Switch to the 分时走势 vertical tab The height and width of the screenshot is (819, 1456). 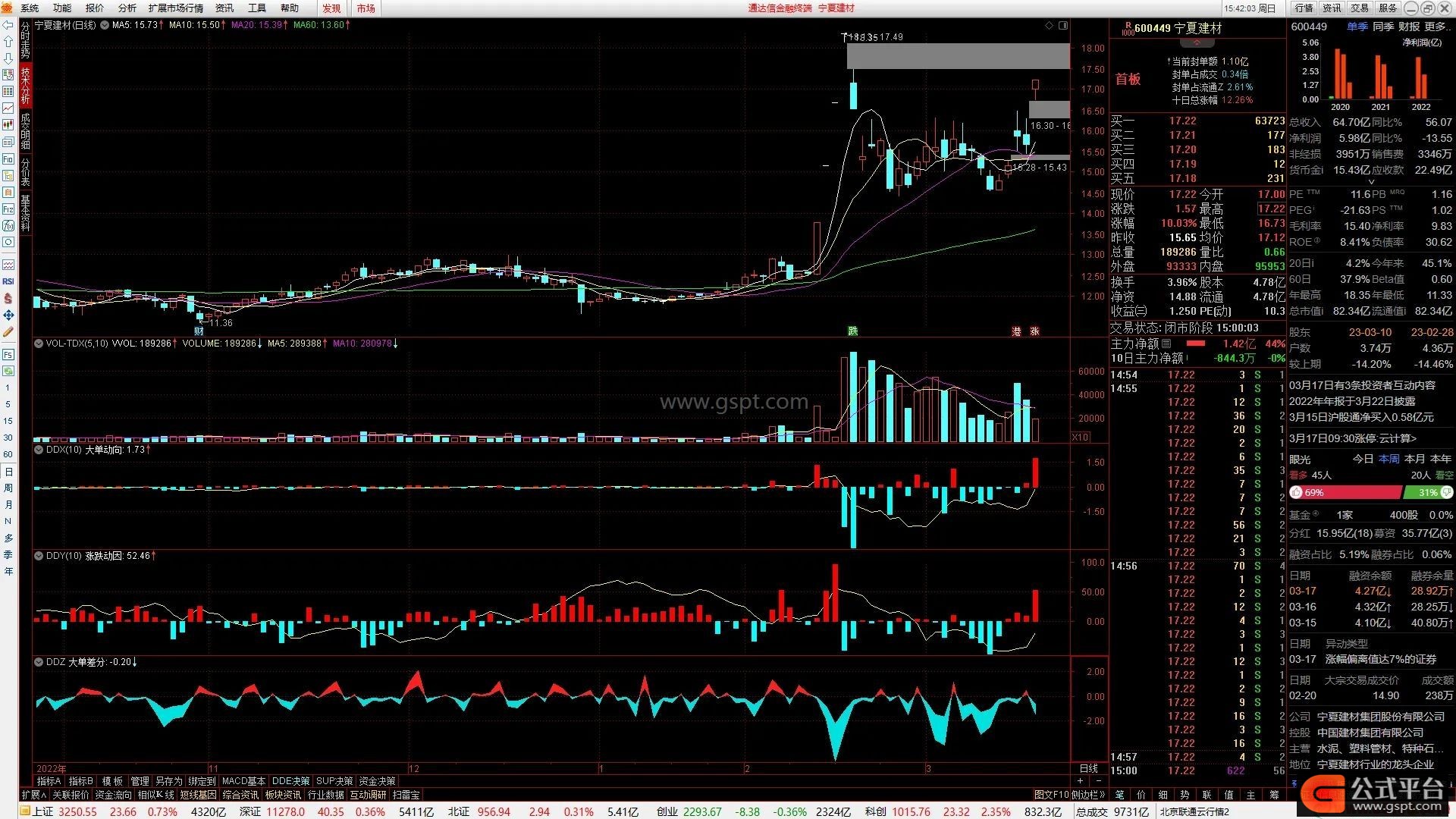(26, 41)
